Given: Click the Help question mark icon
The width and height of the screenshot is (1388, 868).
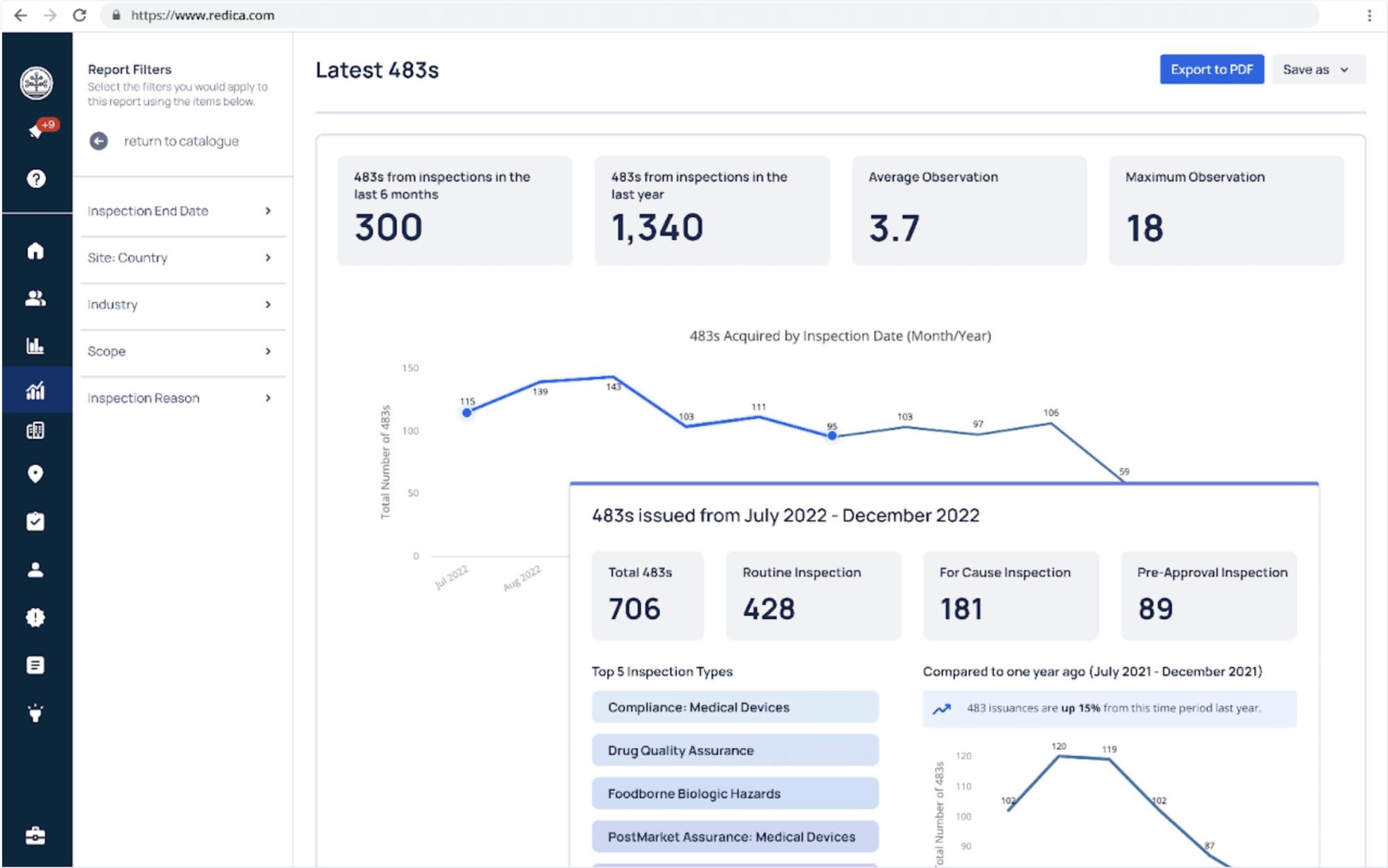Looking at the screenshot, I should pos(34,179).
